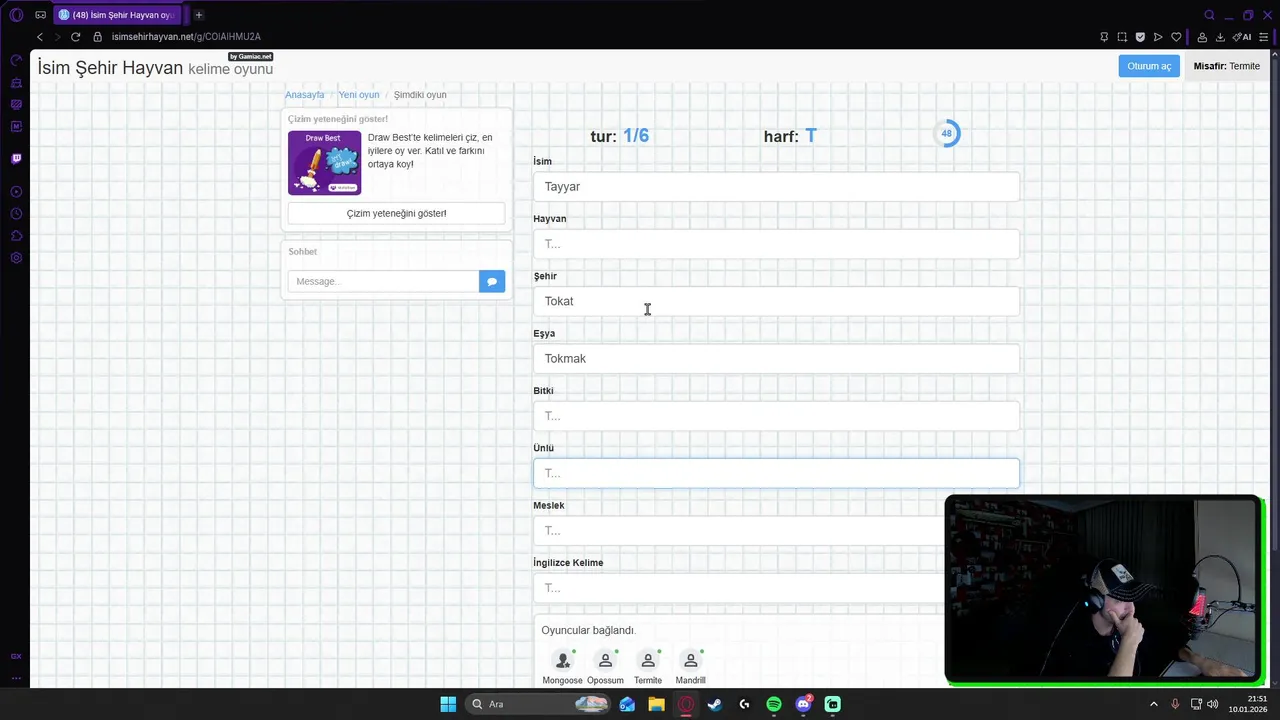This screenshot has height=720, width=1280.
Task: Click the browser address bar URL
Action: click(186, 37)
